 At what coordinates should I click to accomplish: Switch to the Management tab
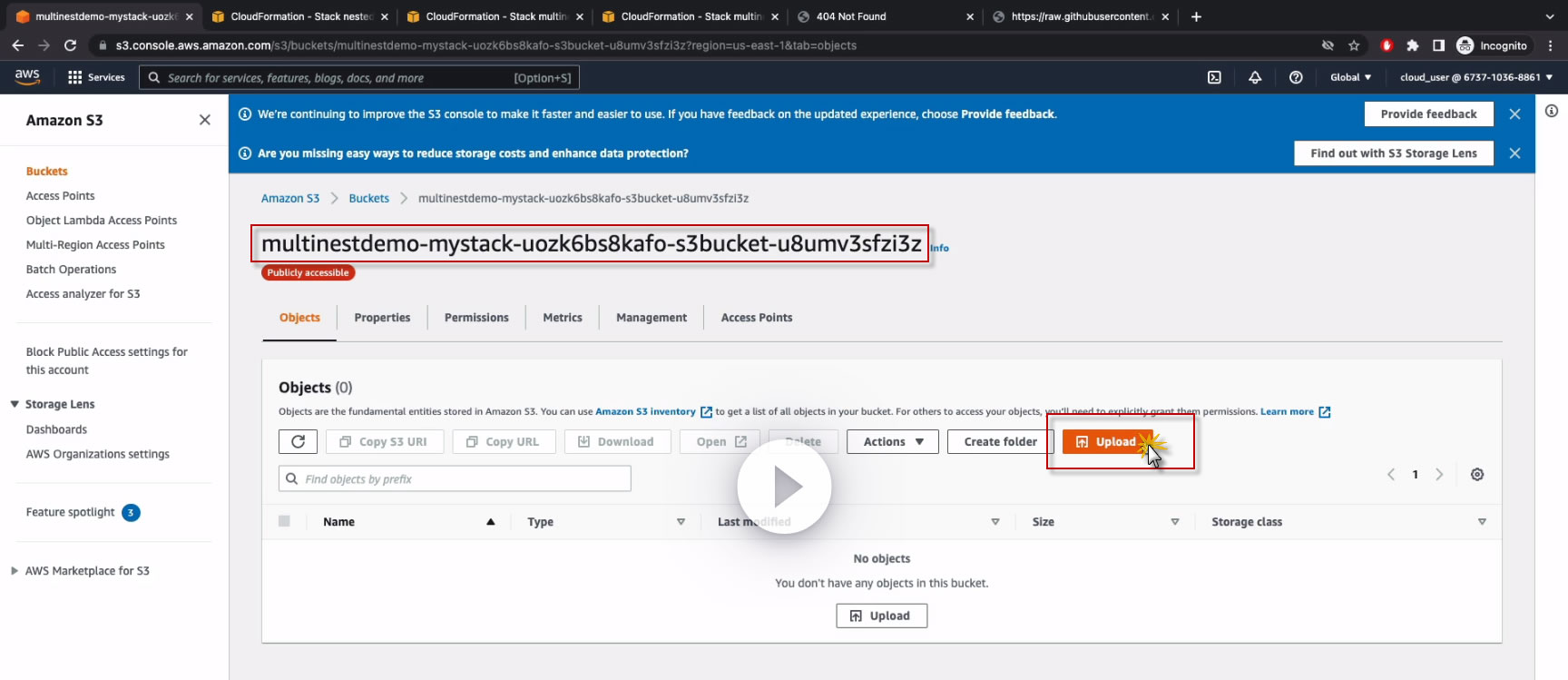coord(652,318)
